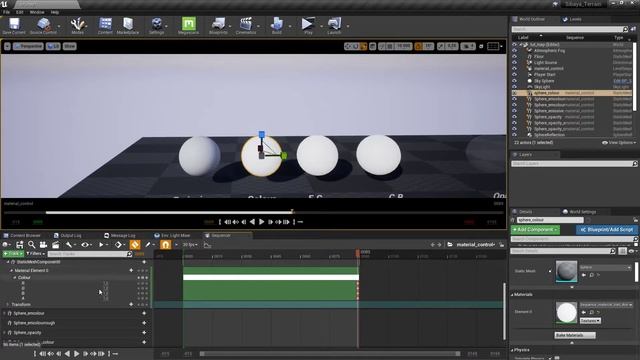Open the File menu
Viewport: 640px width, 360px height.
coord(7,12)
